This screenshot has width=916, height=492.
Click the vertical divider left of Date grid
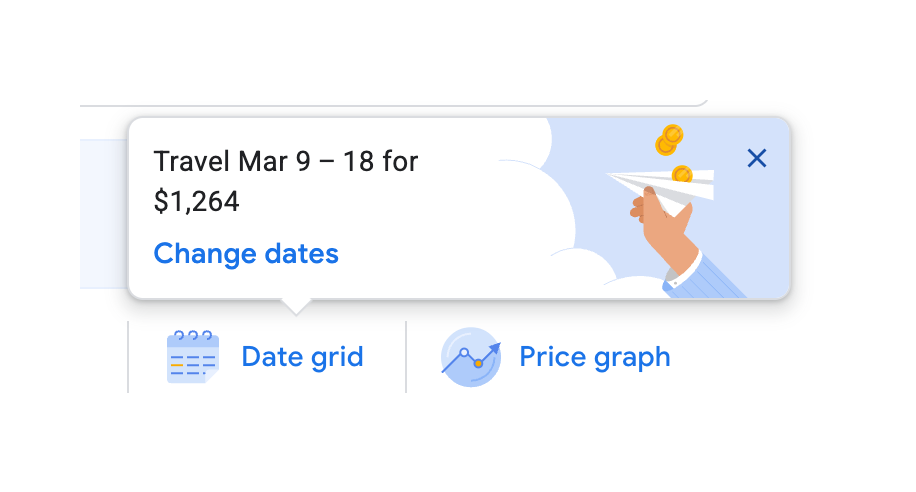coord(129,357)
